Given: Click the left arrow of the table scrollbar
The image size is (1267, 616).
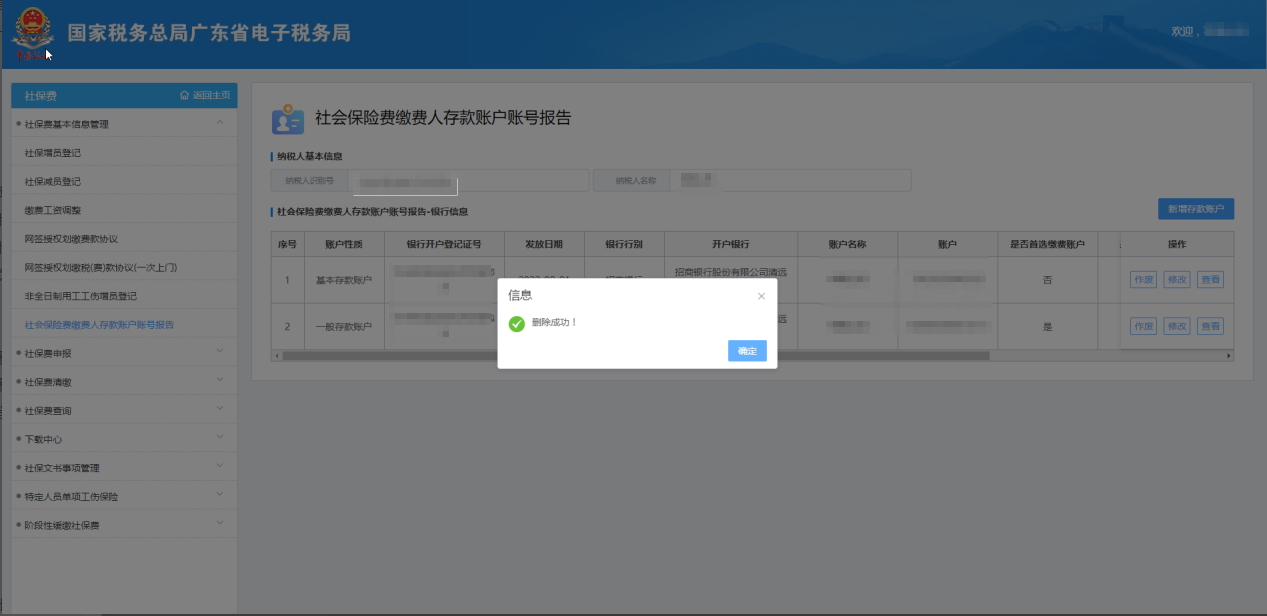Looking at the screenshot, I should (276, 356).
